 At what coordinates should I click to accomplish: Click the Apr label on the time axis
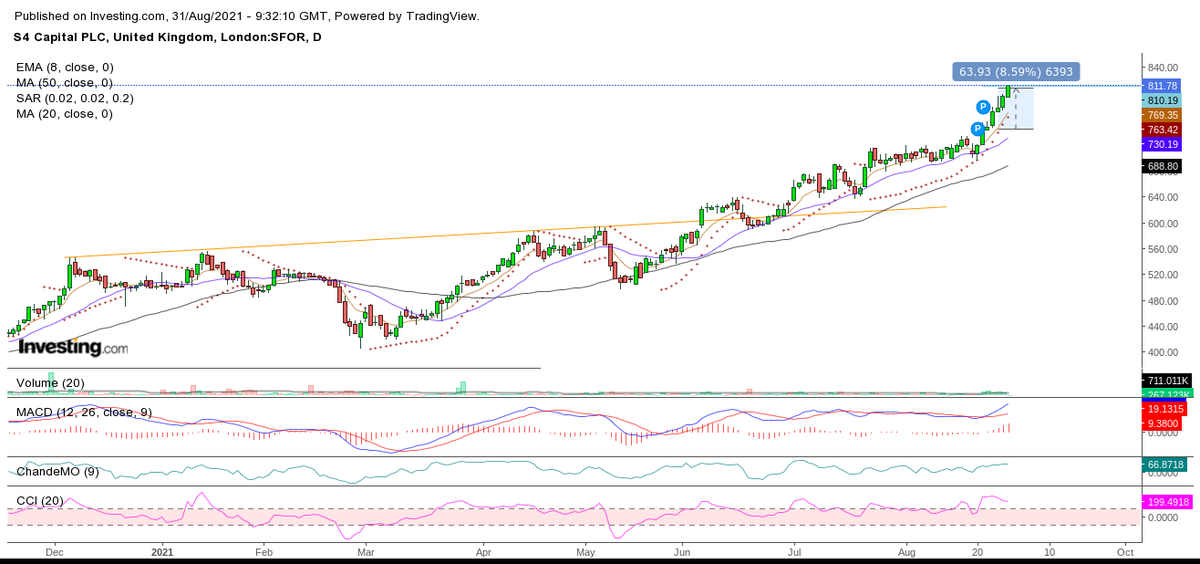click(x=483, y=551)
